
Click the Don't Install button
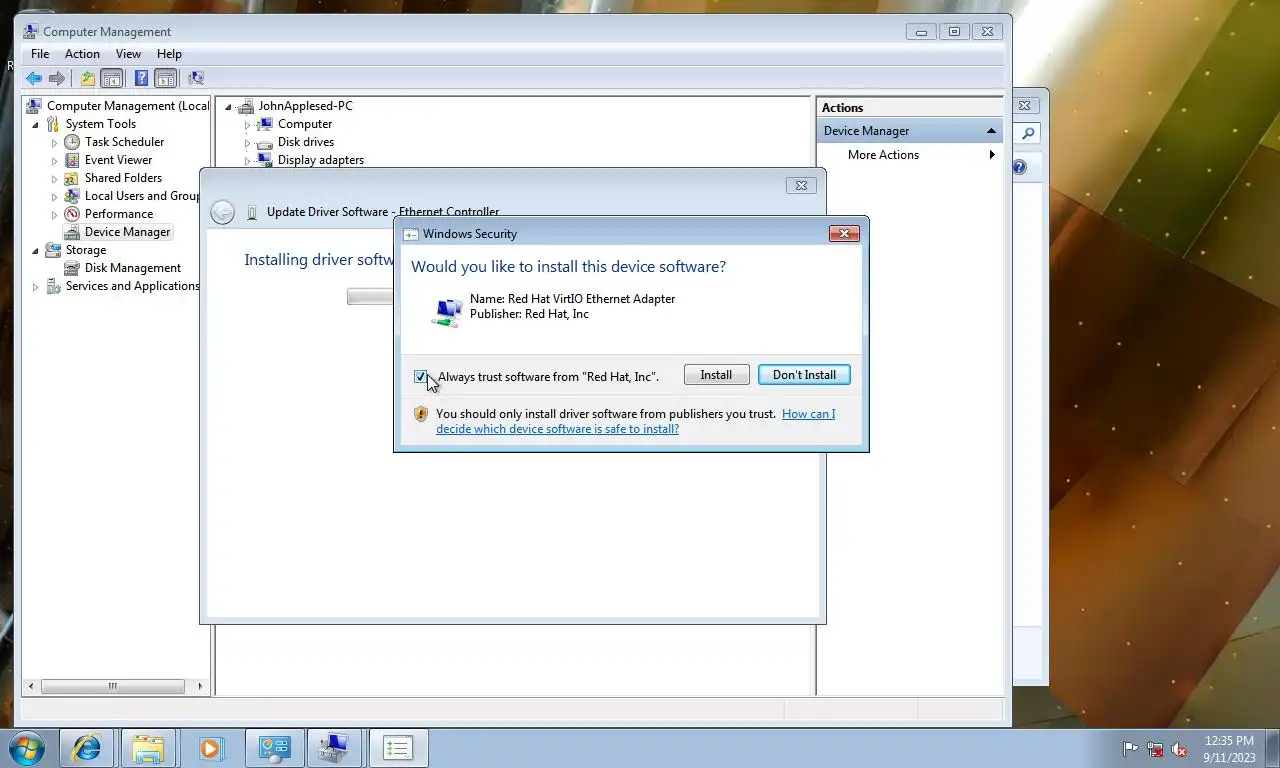[x=804, y=375]
